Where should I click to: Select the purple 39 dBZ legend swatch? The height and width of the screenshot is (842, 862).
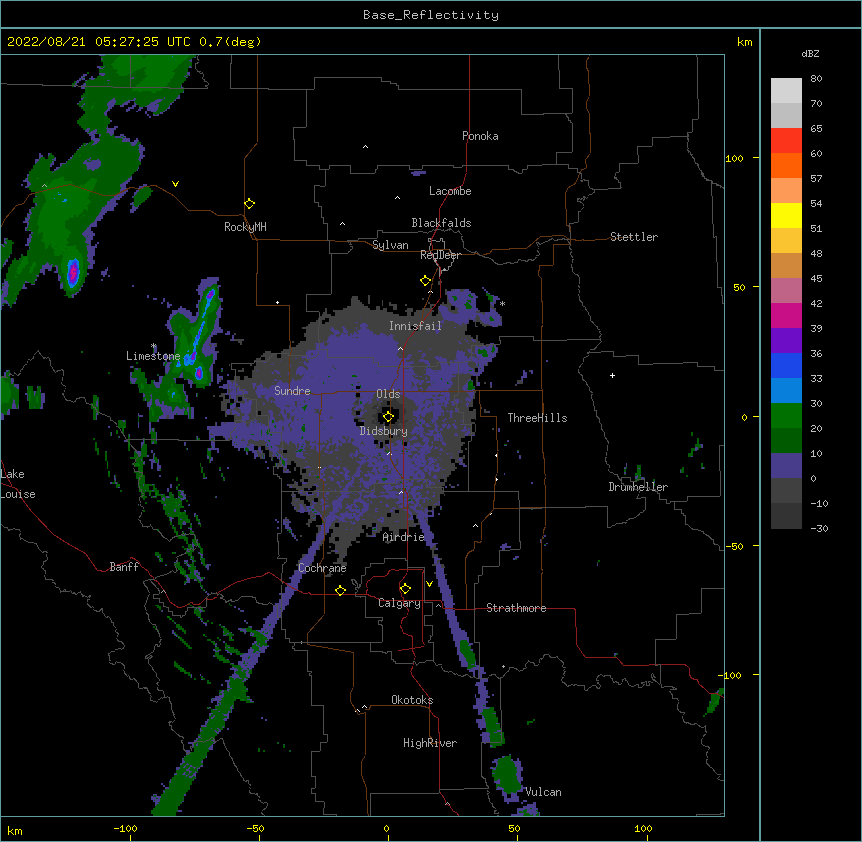pos(786,340)
